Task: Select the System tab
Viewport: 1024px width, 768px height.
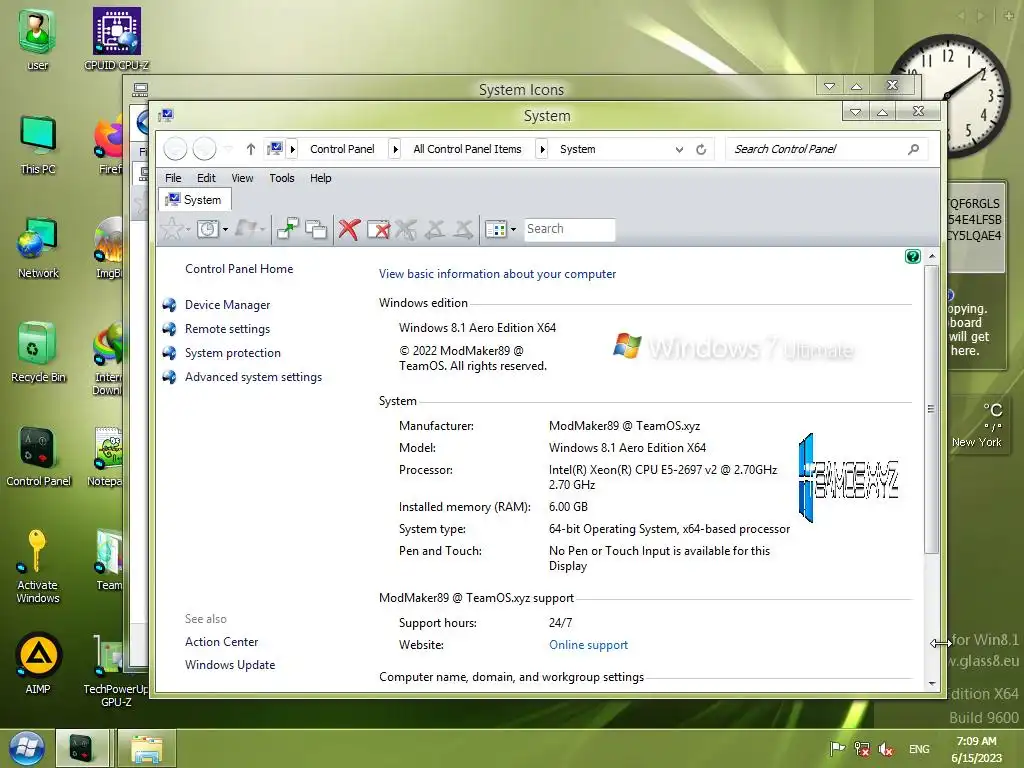Action: point(195,200)
